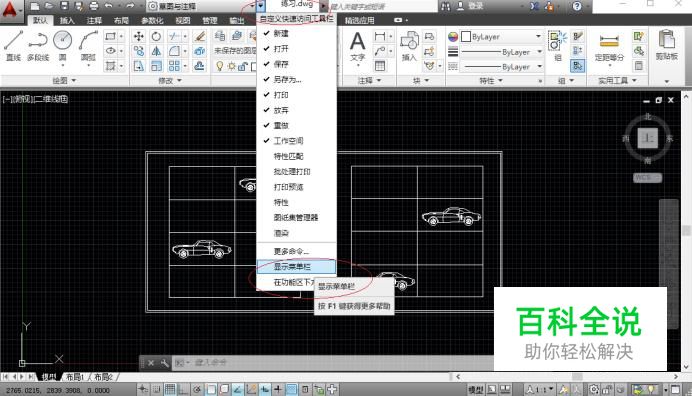Click the Mirror tool icon
Viewport: 692px width, 396px height.
point(156,51)
